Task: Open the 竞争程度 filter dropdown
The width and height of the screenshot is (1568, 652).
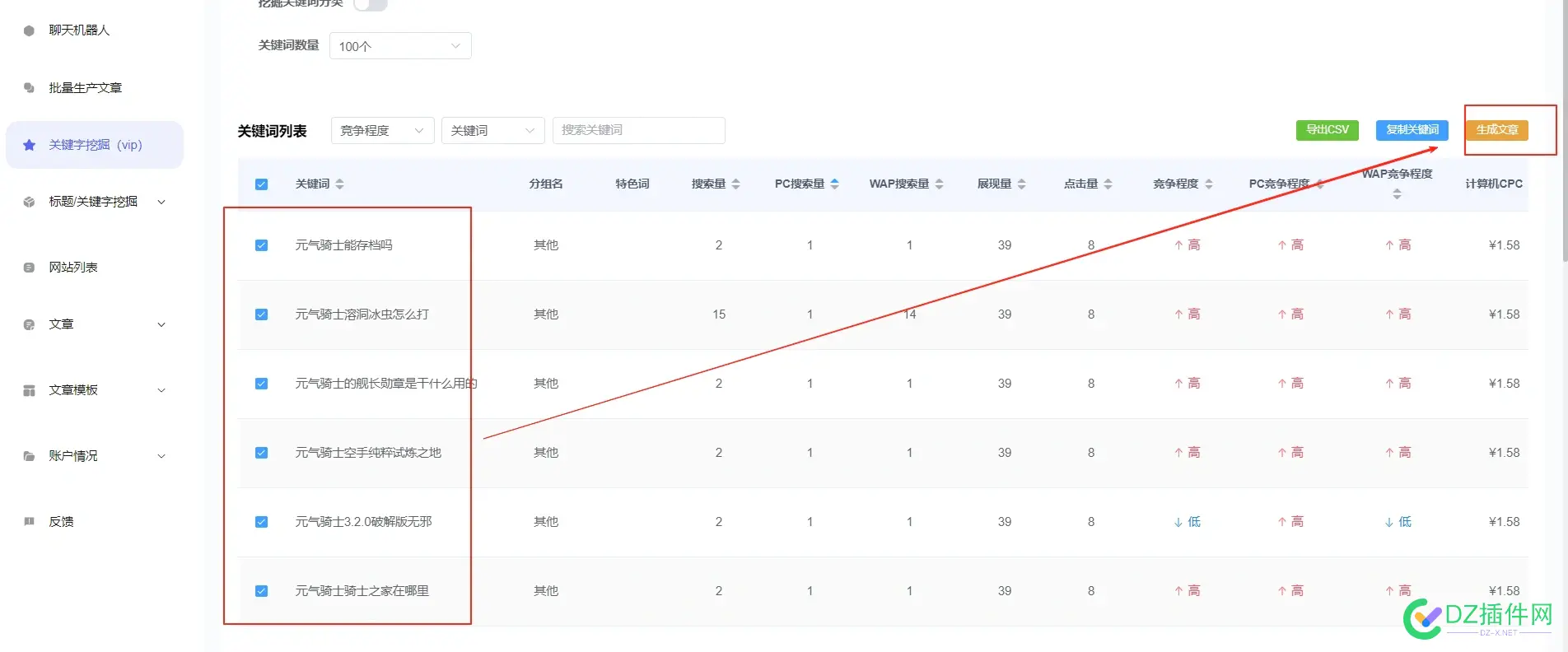Action: (x=382, y=130)
